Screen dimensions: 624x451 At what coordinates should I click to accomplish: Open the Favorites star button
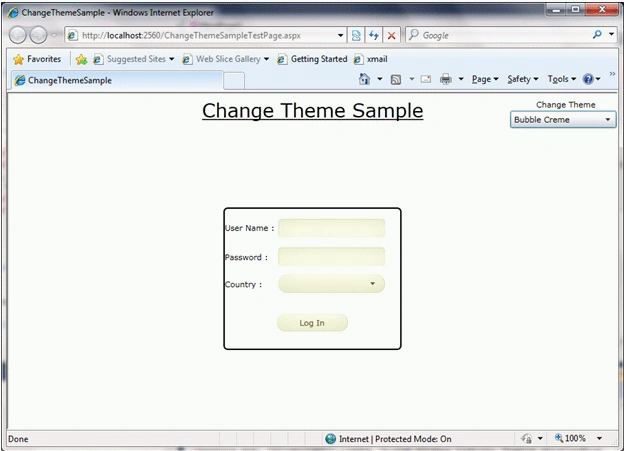pos(37,59)
